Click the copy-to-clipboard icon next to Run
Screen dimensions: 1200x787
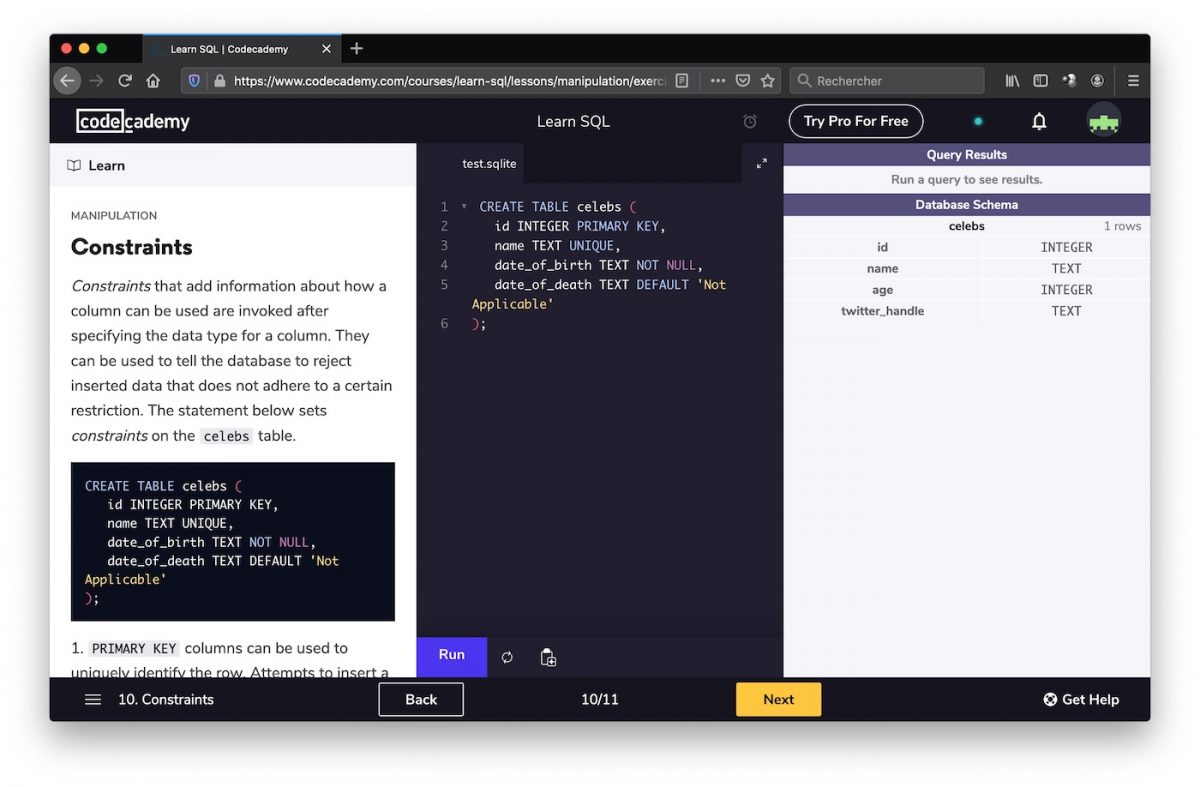(x=547, y=656)
